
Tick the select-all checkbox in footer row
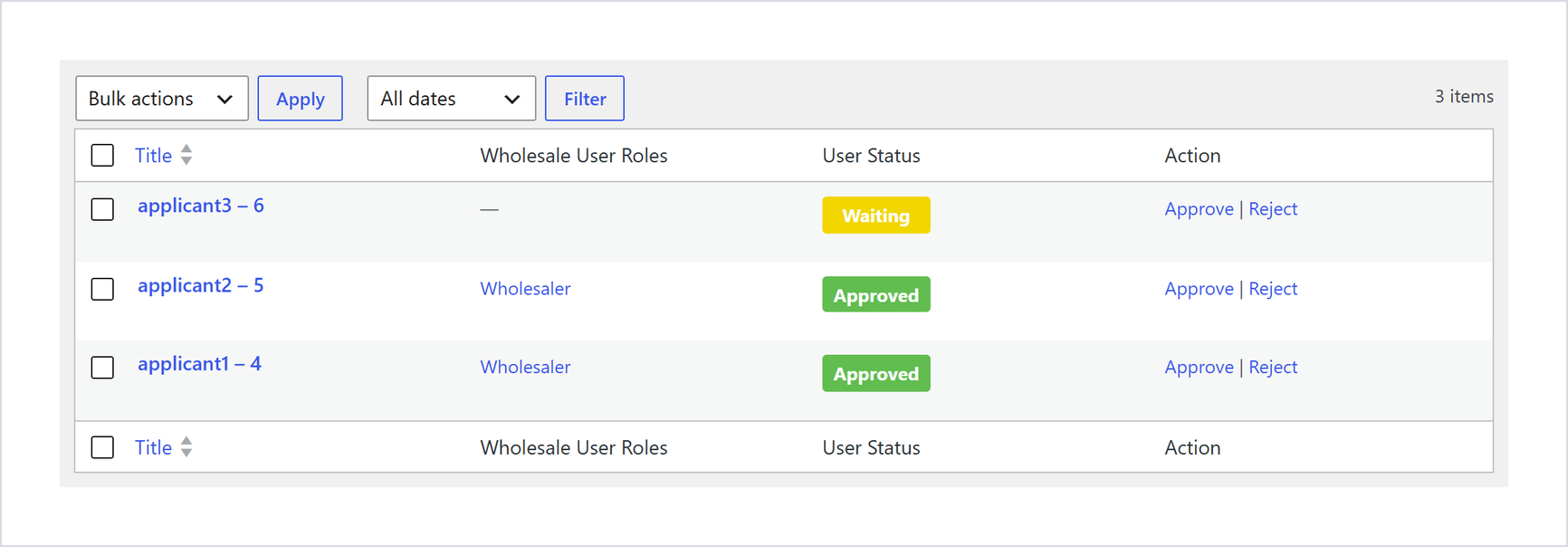point(102,447)
